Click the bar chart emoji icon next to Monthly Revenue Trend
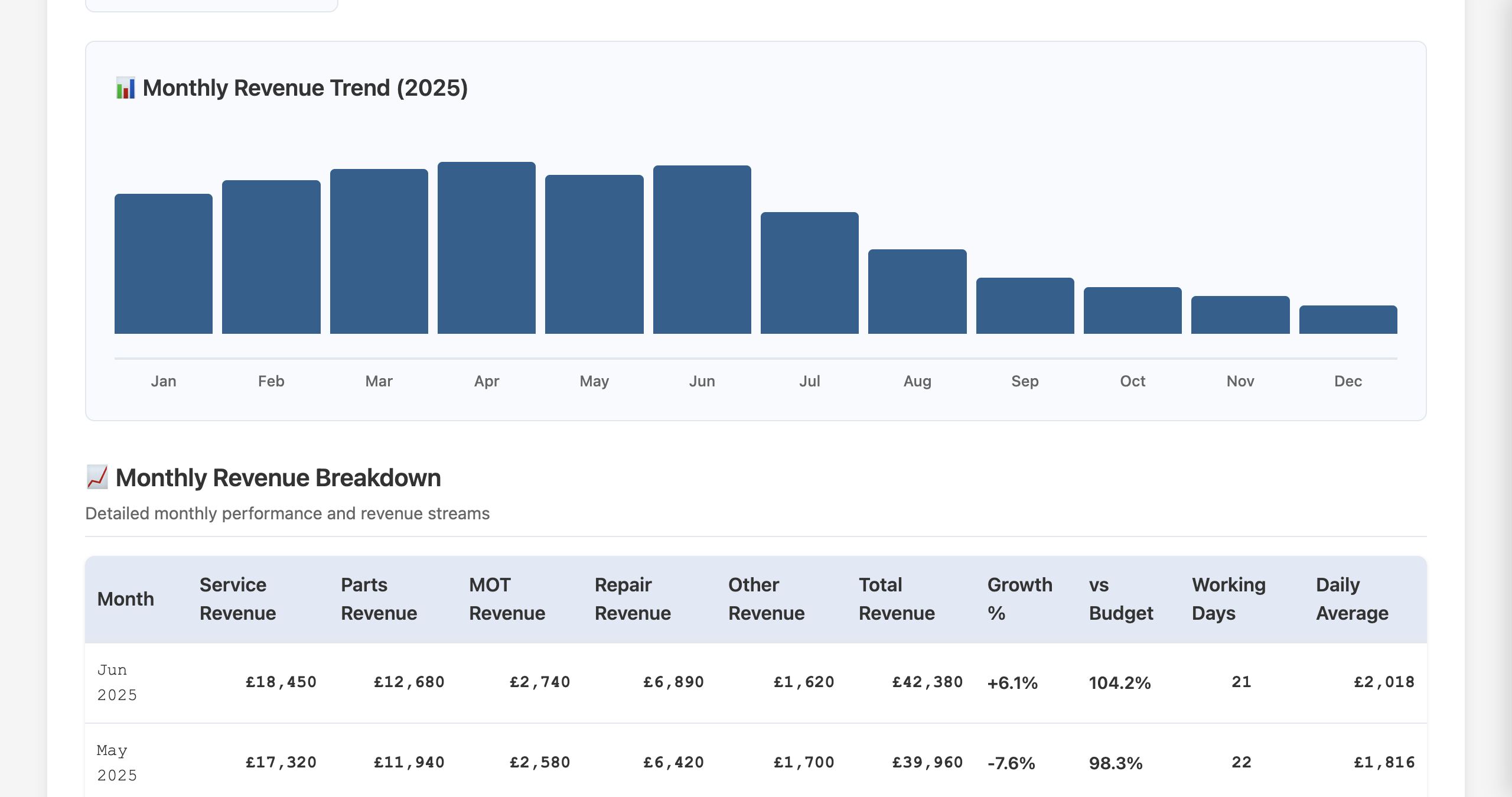This screenshot has width=1512, height=797. [x=126, y=87]
